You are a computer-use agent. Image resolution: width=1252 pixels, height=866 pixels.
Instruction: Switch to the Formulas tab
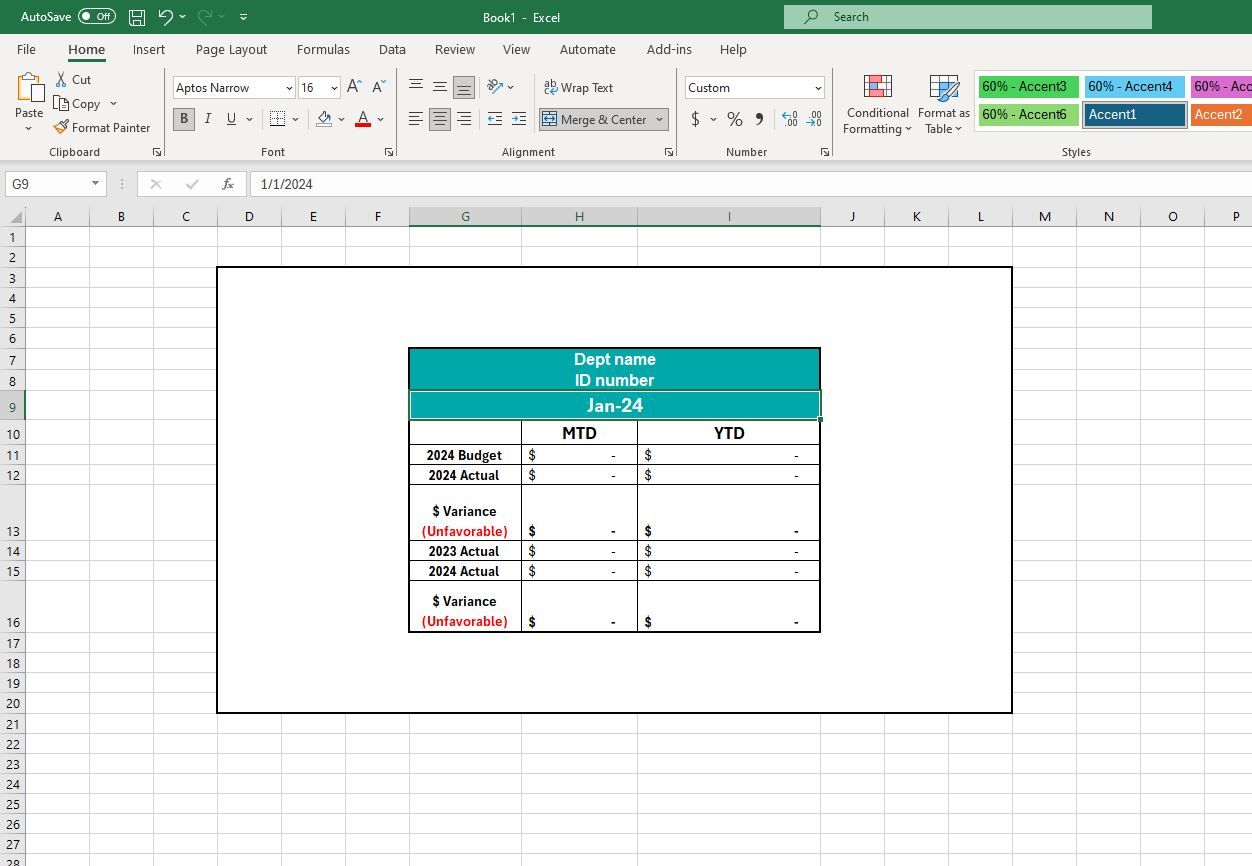click(323, 49)
